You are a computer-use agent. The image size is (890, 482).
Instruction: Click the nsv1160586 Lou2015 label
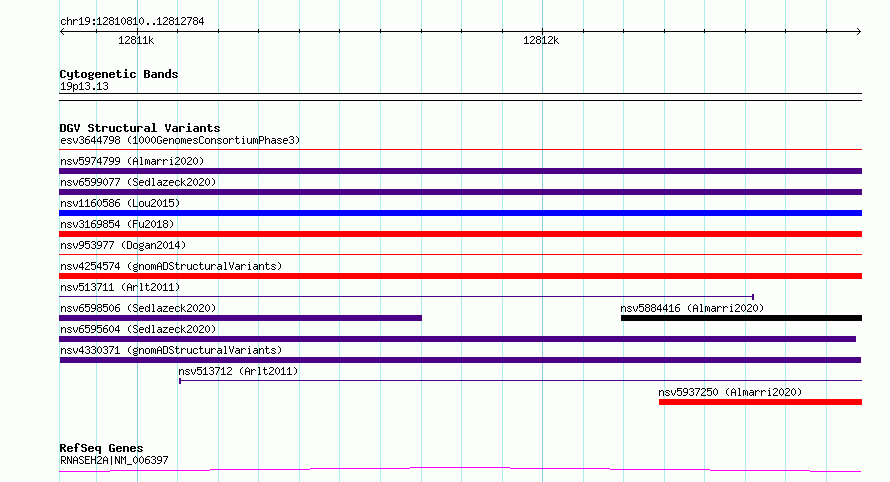point(120,203)
